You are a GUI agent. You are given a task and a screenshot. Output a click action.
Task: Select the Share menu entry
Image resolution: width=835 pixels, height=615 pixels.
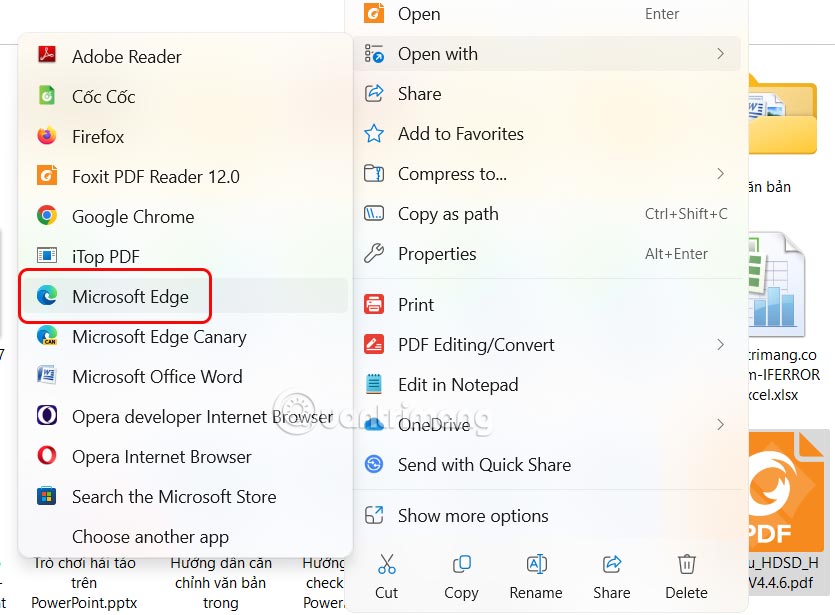click(x=547, y=94)
